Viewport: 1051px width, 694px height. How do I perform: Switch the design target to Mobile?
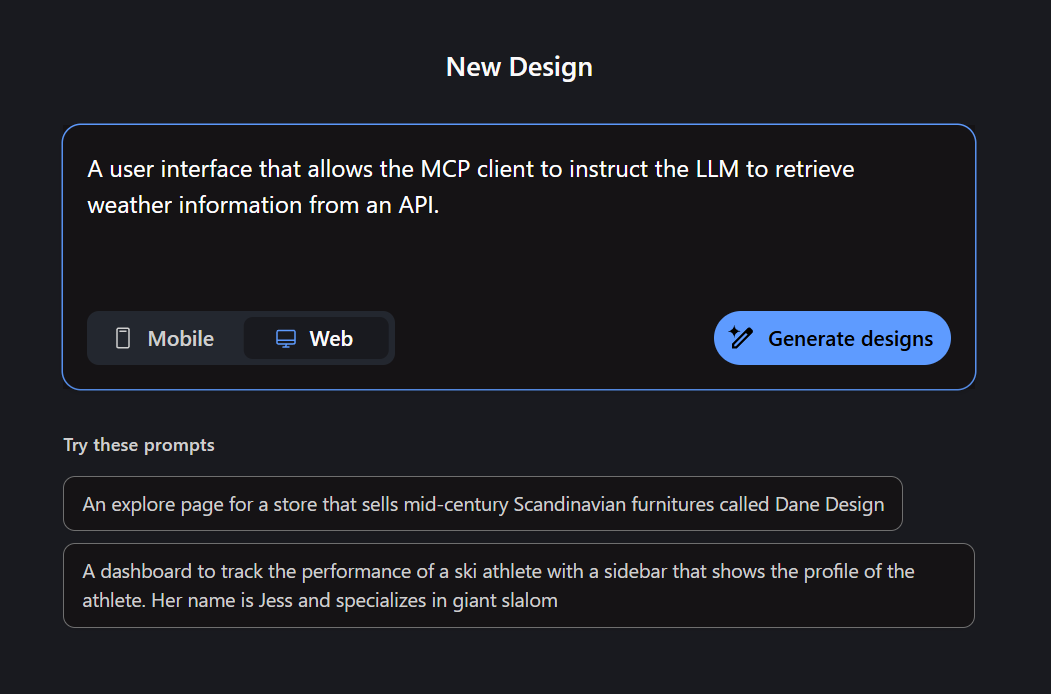165,338
